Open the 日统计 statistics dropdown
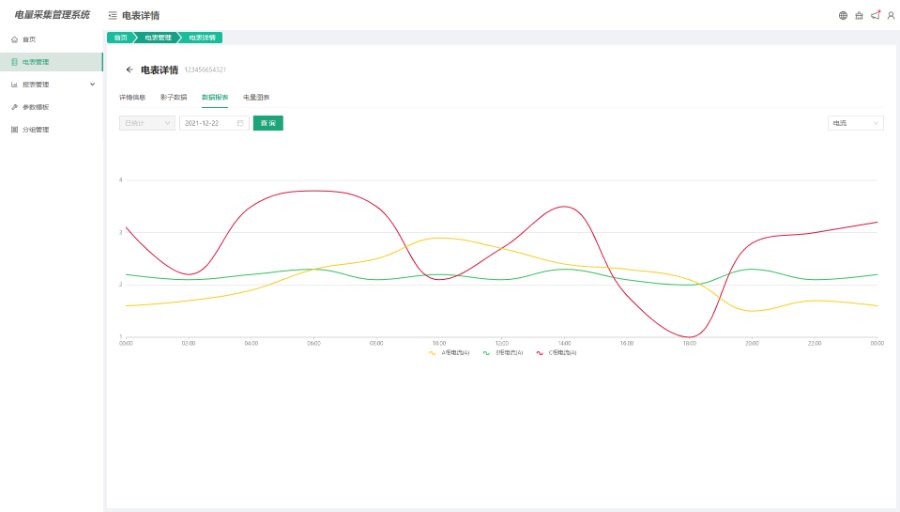This screenshot has width=900, height=512. click(146, 123)
